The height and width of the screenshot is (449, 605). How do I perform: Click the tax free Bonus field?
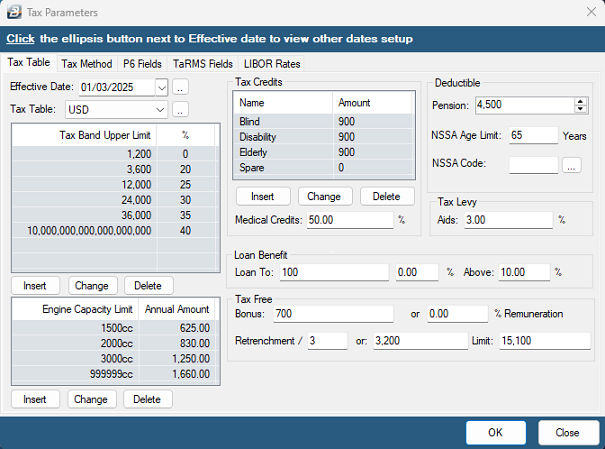click(333, 314)
